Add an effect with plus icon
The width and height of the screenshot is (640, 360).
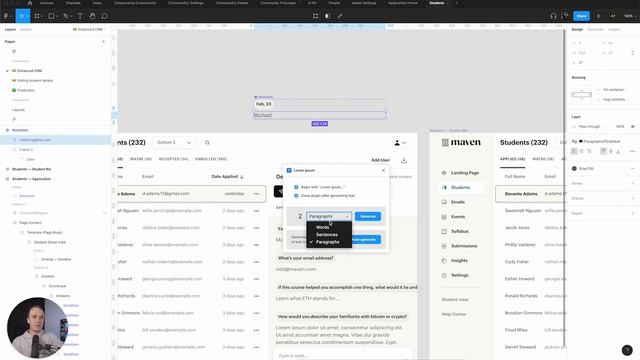point(633,198)
